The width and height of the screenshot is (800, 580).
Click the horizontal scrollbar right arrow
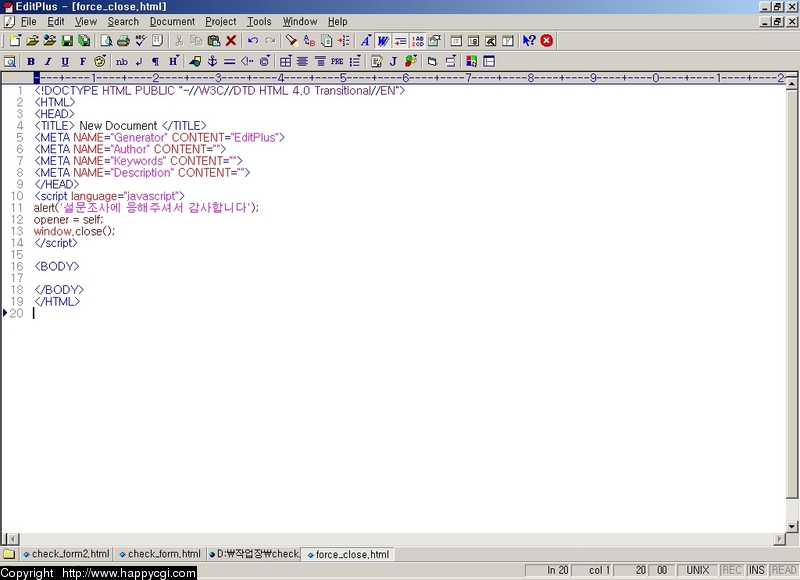779,539
